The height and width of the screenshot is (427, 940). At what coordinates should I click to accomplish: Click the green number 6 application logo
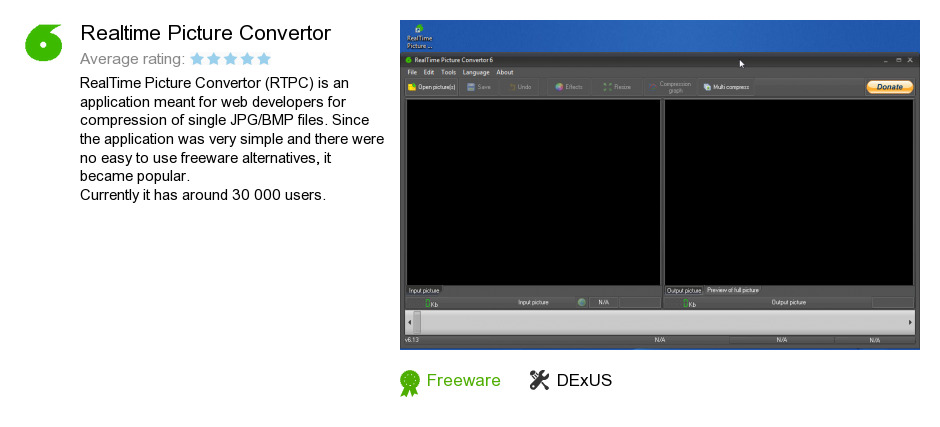44,42
